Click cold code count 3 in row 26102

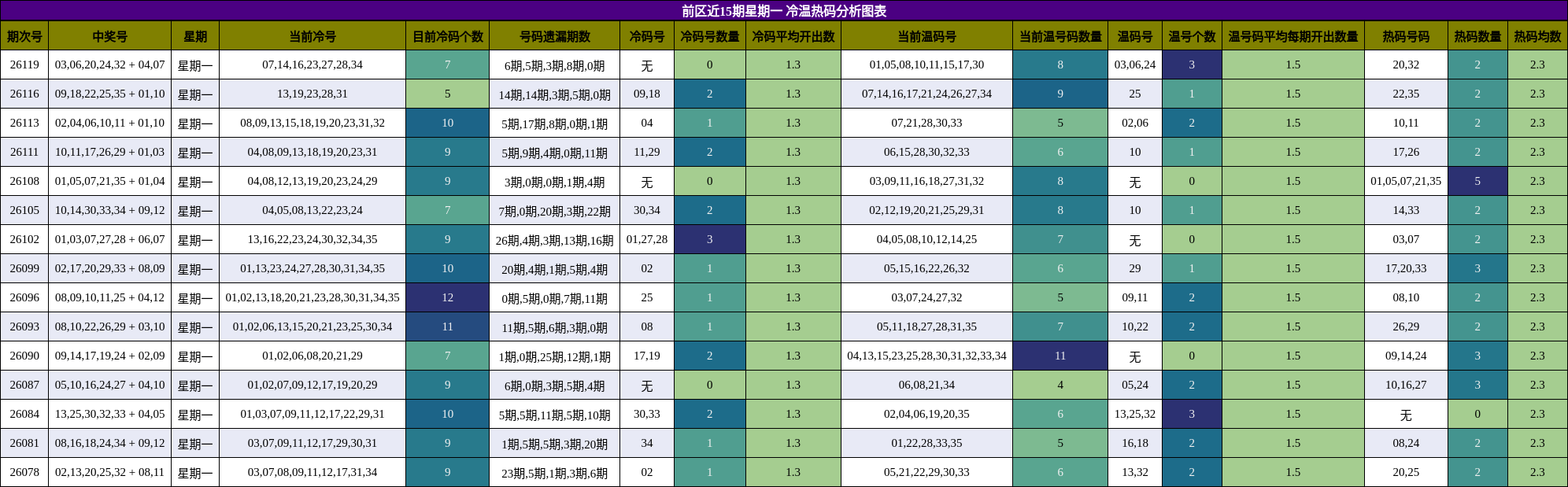(710, 239)
